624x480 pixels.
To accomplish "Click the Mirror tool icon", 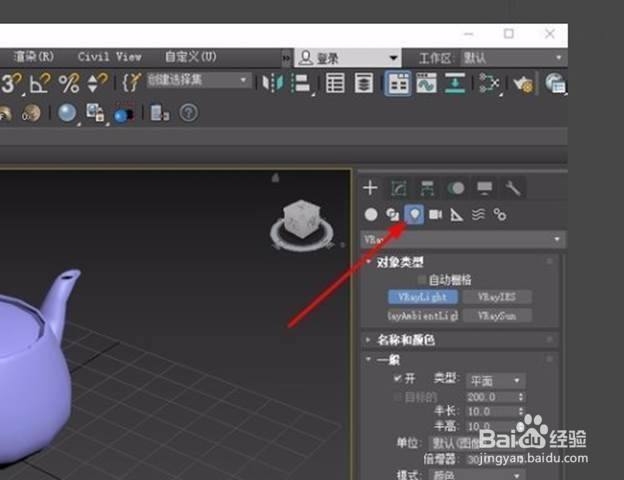I will (x=273, y=83).
